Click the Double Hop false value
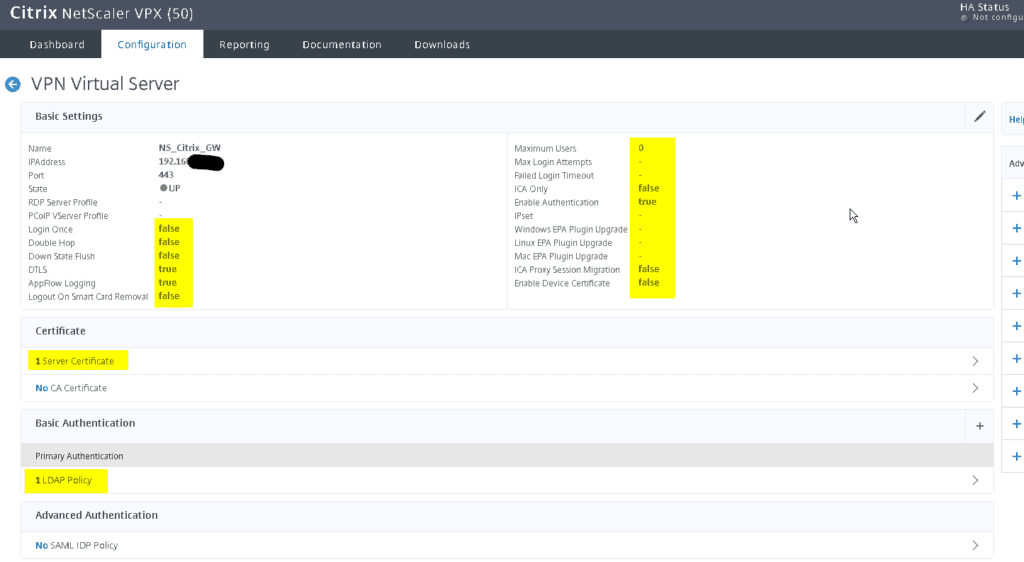The width and height of the screenshot is (1024, 562). [168, 242]
